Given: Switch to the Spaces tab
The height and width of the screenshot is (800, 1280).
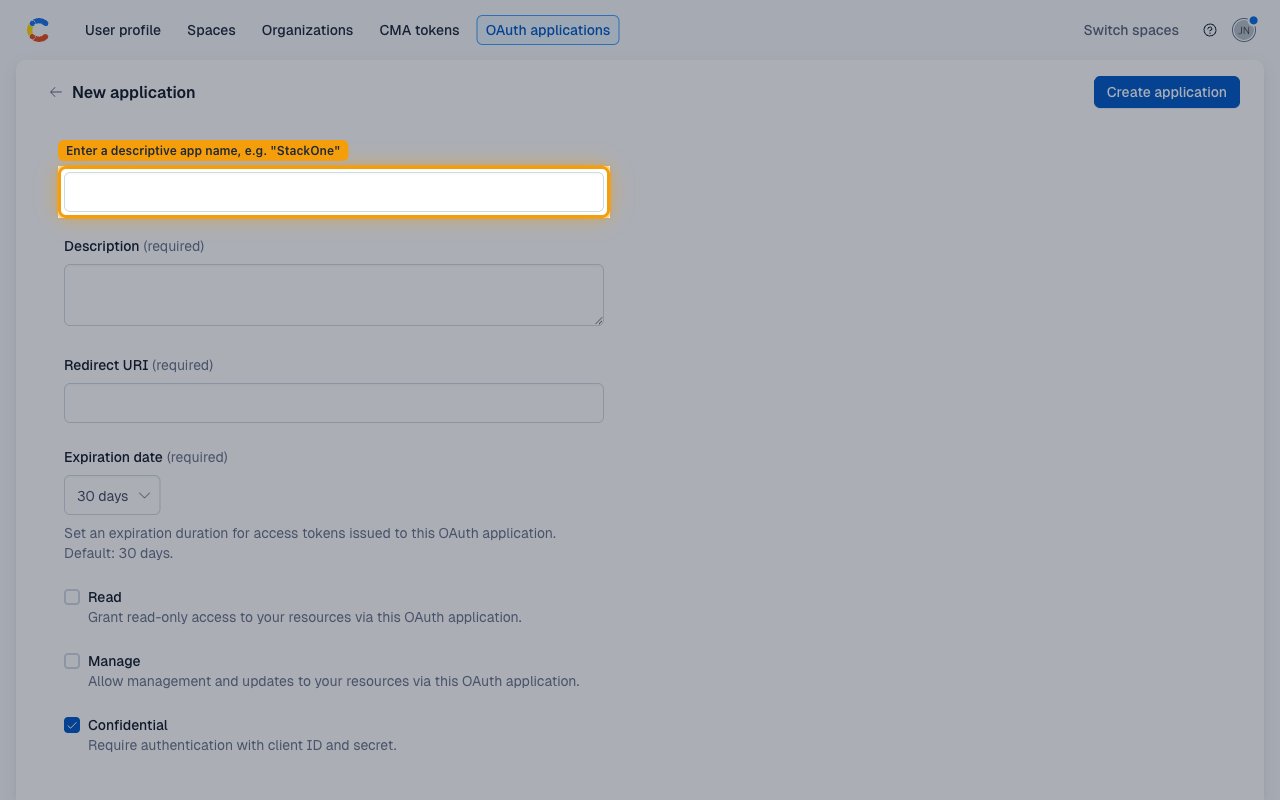Looking at the screenshot, I should pos(211,30).
